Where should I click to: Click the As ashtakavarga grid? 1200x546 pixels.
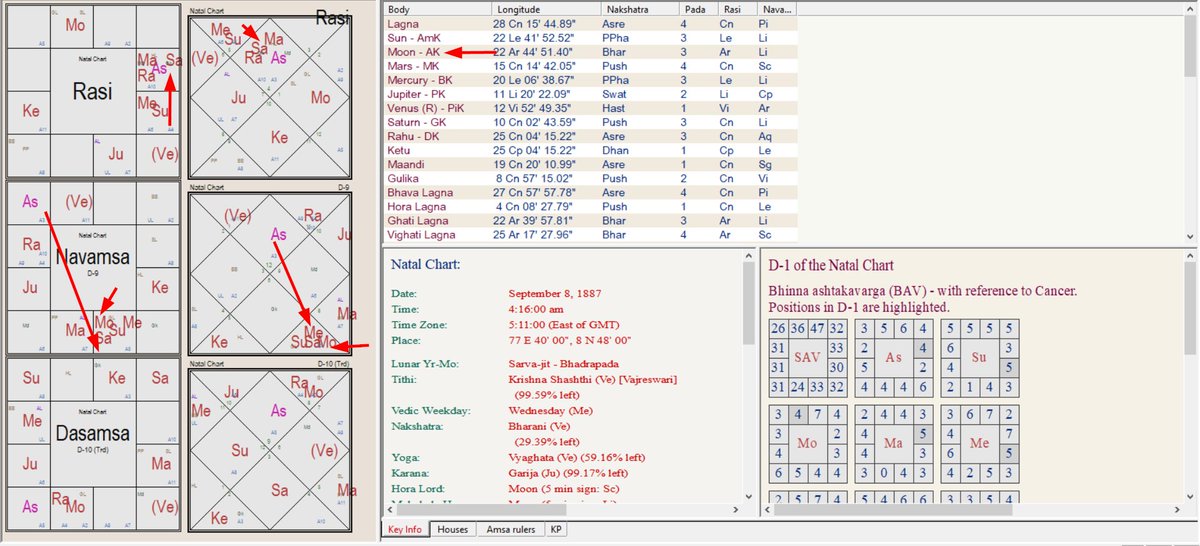(x=894, y=356)
